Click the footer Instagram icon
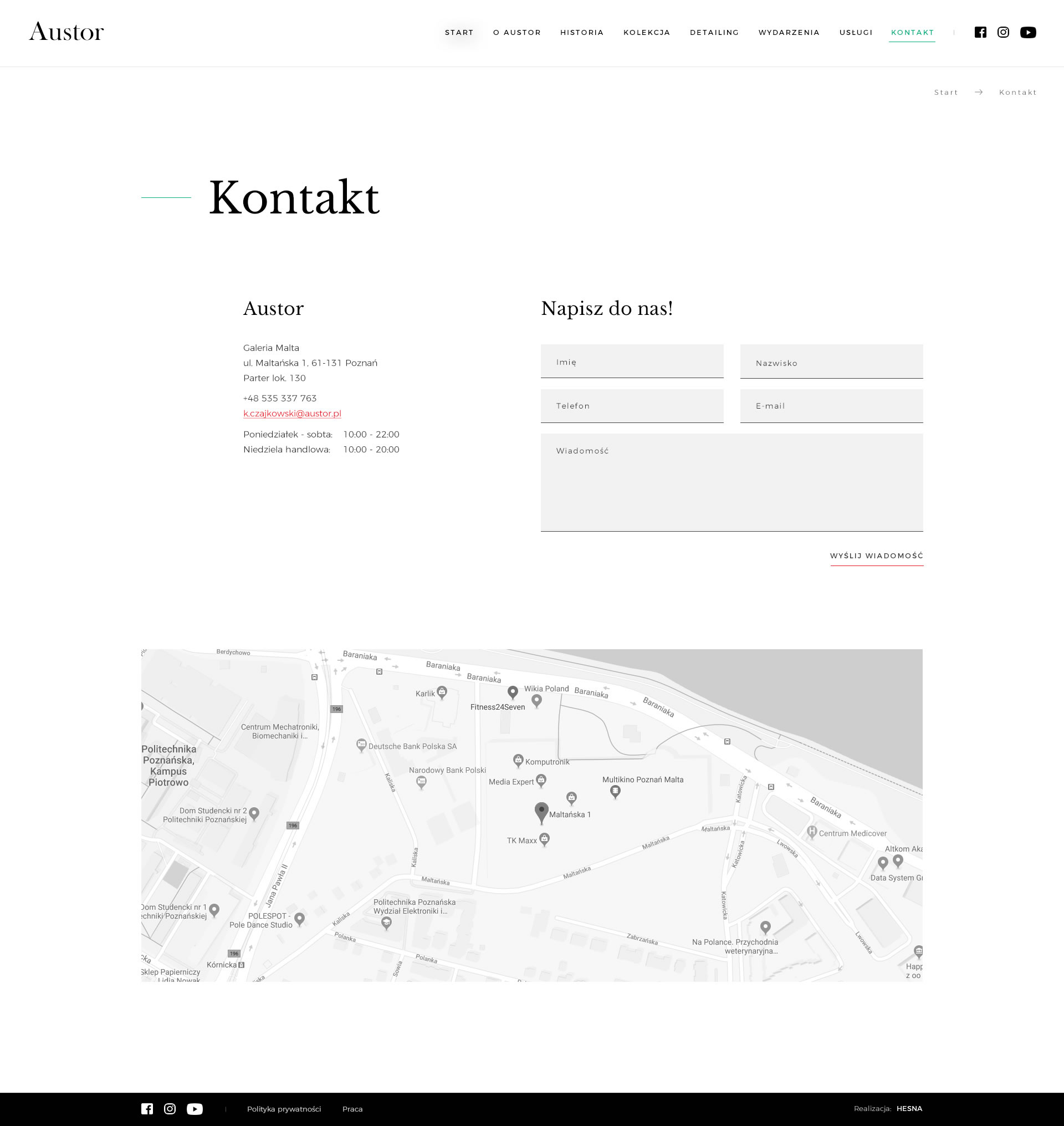Screen dimensions: 1064x1126 pos(170,1108)
